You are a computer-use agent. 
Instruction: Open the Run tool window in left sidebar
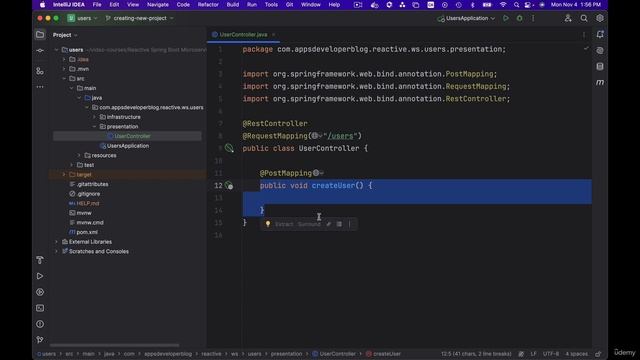point(40,276)
